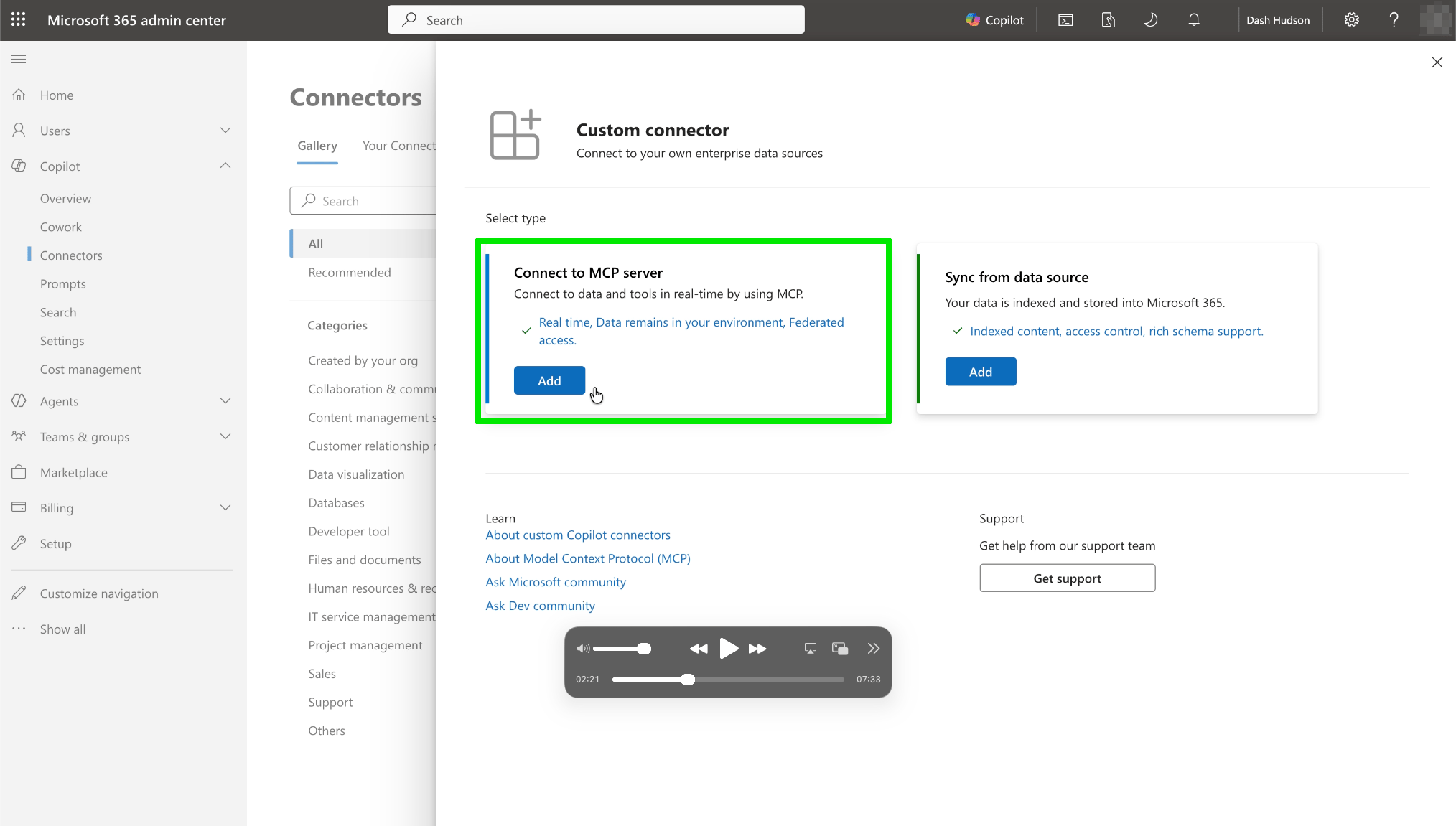The image size is (1456, 826).
Task: Open About custom Copilot connectors link
Action: point(578,534)
